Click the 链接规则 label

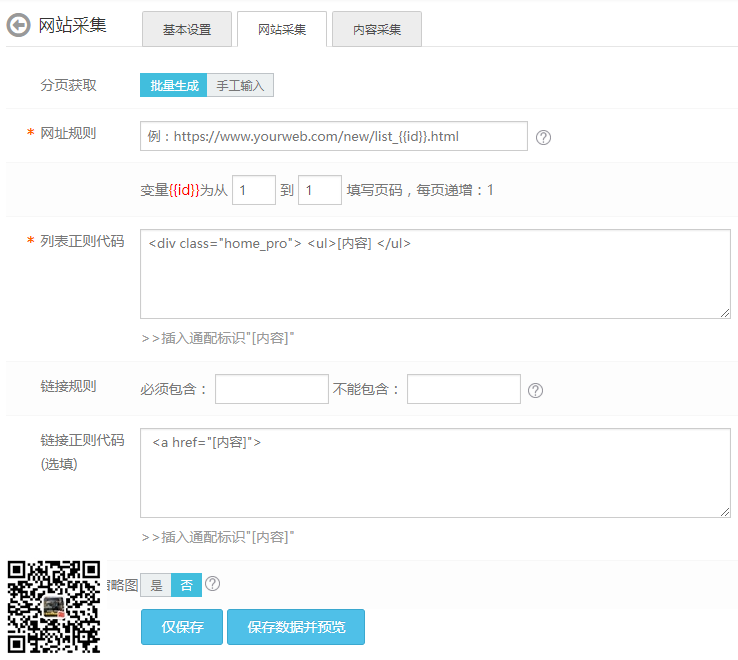coord(68,386)
